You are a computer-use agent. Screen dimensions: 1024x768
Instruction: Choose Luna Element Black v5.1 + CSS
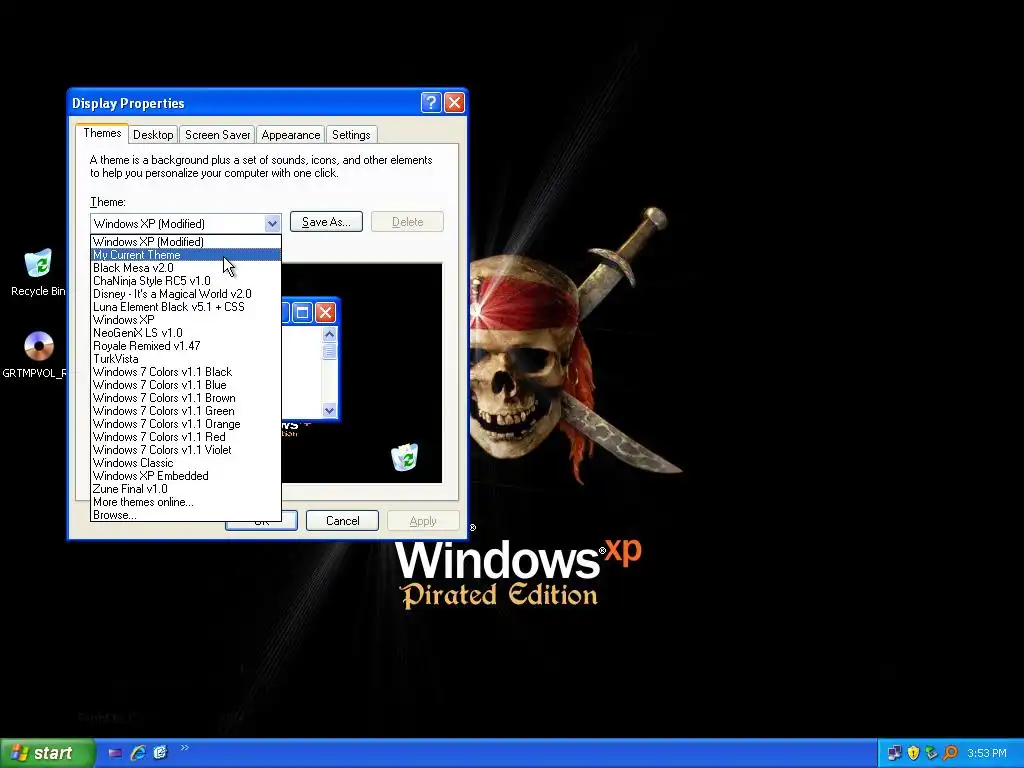coord(185,307)
